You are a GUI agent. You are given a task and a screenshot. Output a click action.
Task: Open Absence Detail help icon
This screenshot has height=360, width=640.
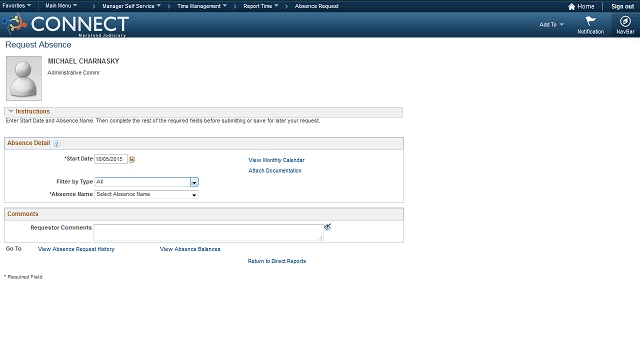click(x=56, y=144)
